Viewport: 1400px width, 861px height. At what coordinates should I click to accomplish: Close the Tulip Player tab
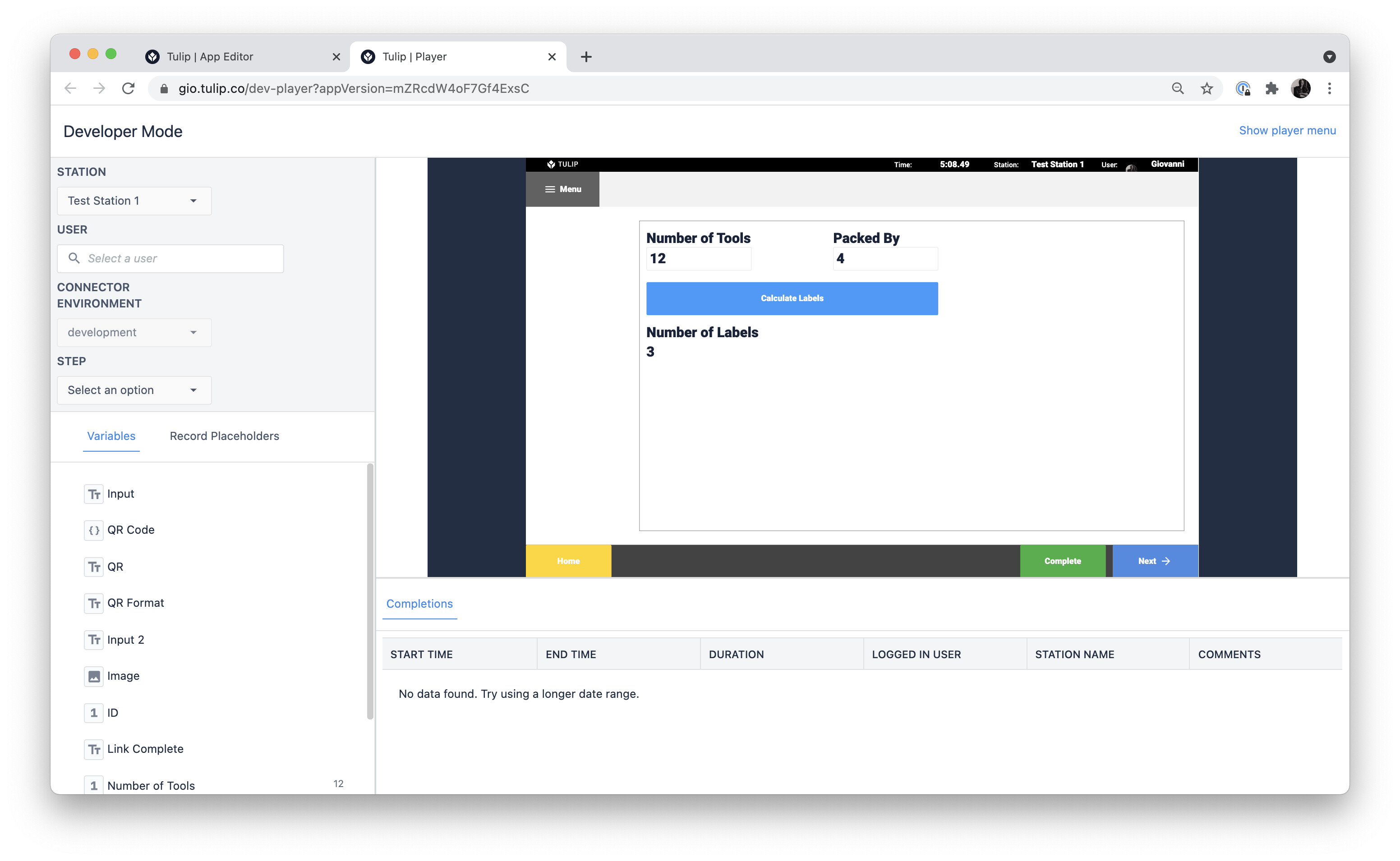tap(552, 56)
